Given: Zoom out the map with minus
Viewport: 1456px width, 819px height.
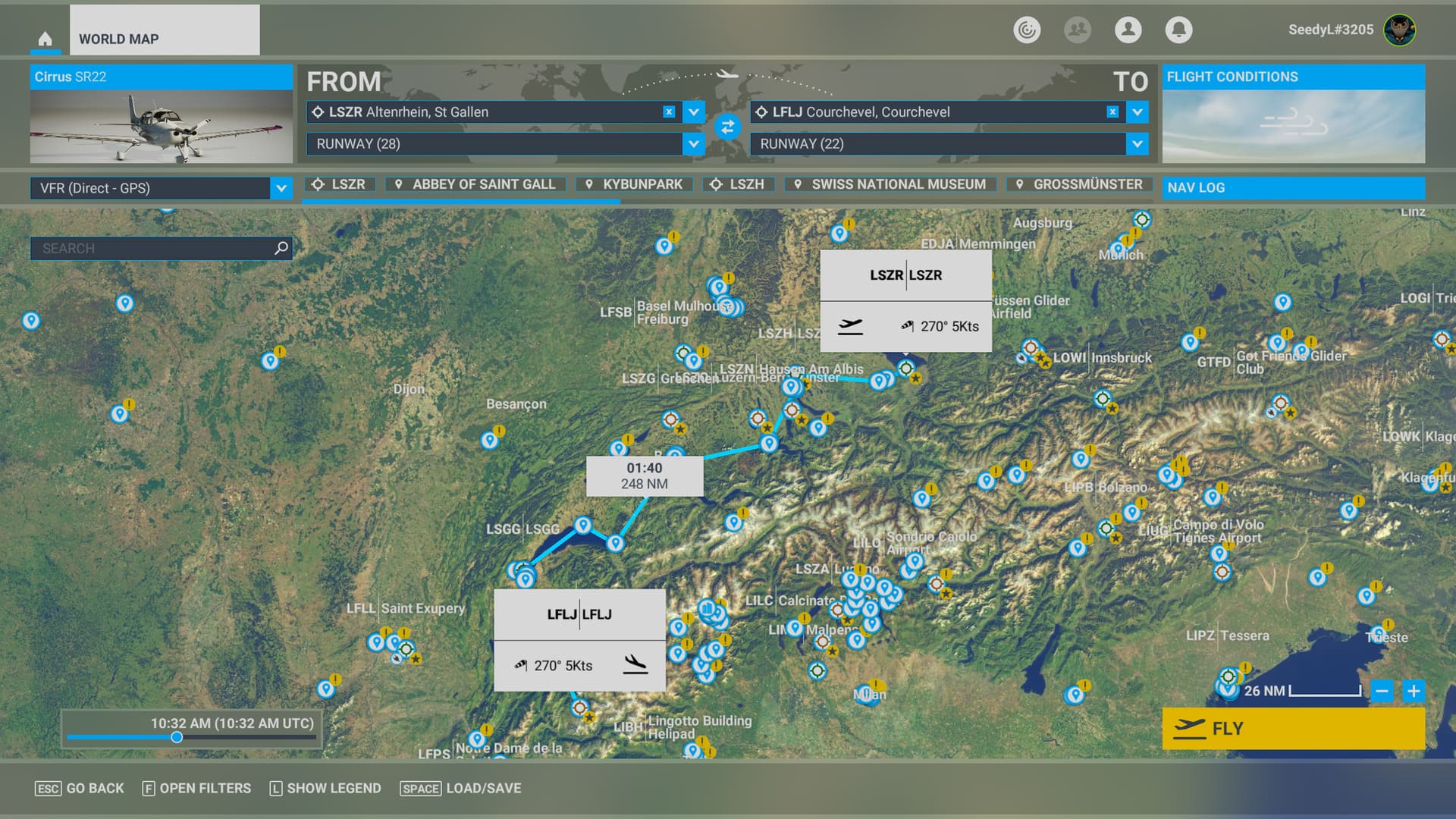Looking at the screenshot, I should click(x=1382, y=691).
